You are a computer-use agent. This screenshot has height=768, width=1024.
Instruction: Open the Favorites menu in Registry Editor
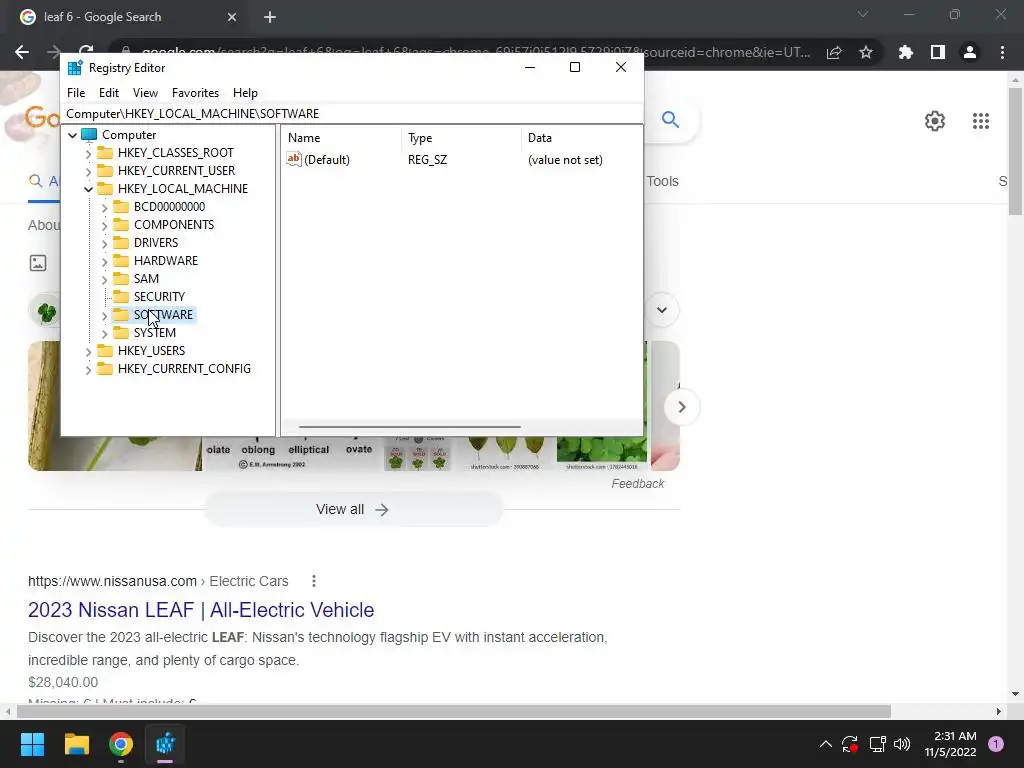[195, 93]
